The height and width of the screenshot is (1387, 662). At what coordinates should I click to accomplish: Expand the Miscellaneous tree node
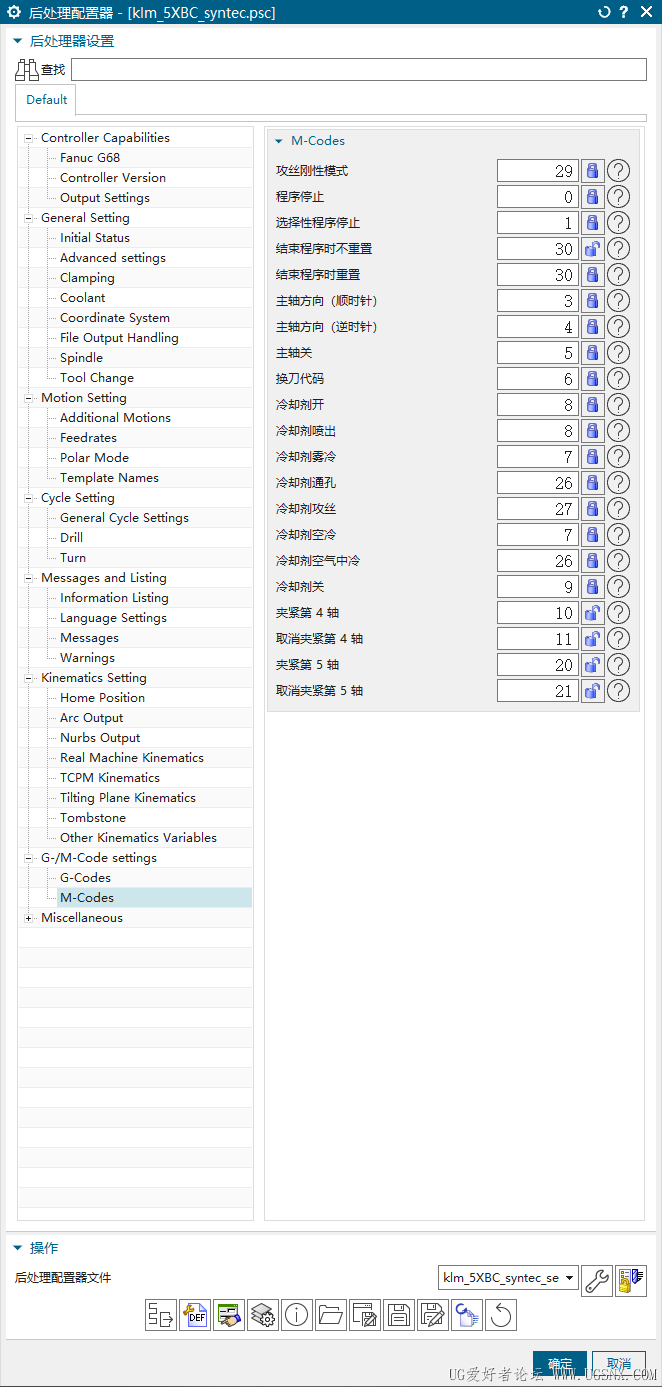30,918
